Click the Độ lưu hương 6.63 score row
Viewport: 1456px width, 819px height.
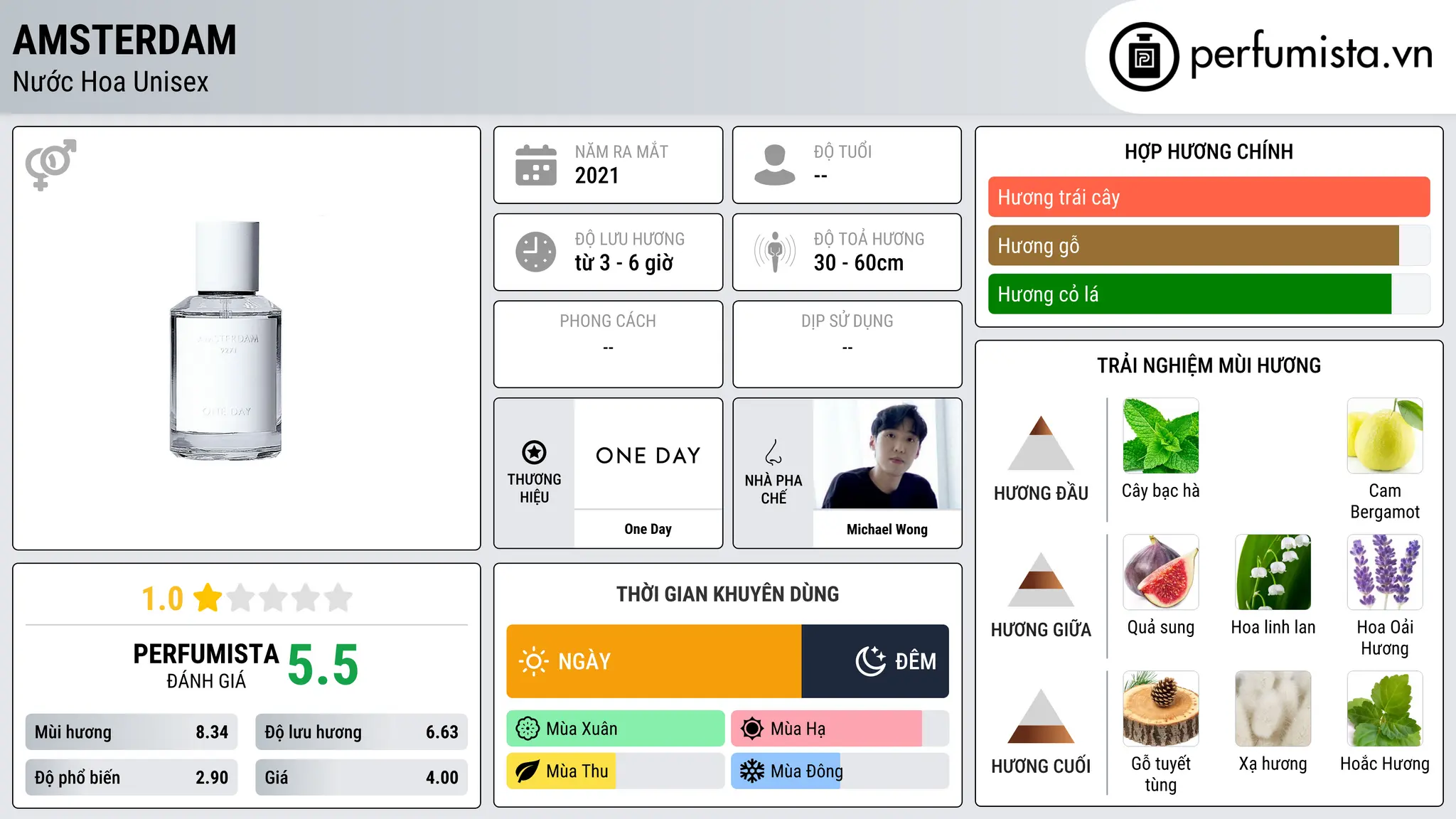click(361, 732)
